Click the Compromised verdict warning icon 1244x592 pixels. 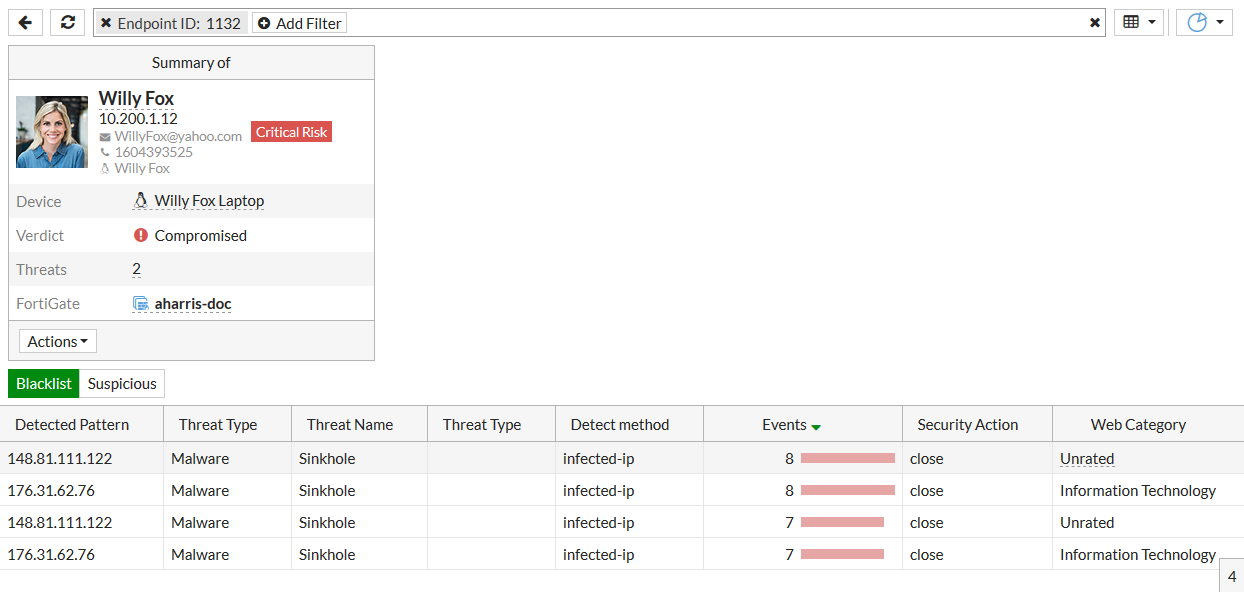click(141, 236)
